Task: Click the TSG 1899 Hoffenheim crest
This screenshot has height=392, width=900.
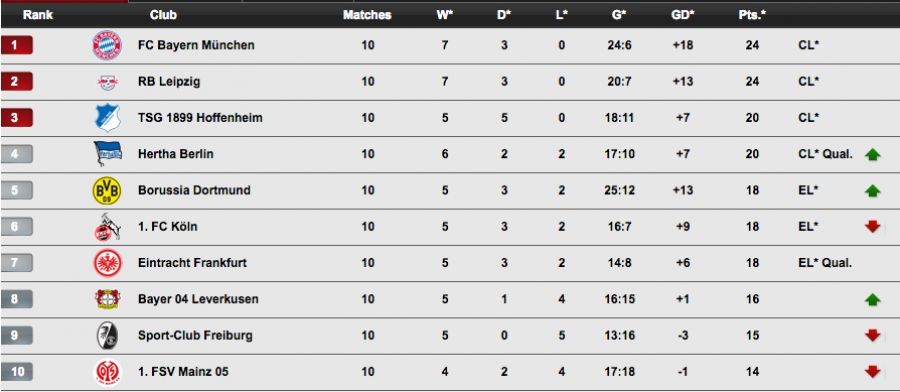Action: tap(107, 118)
